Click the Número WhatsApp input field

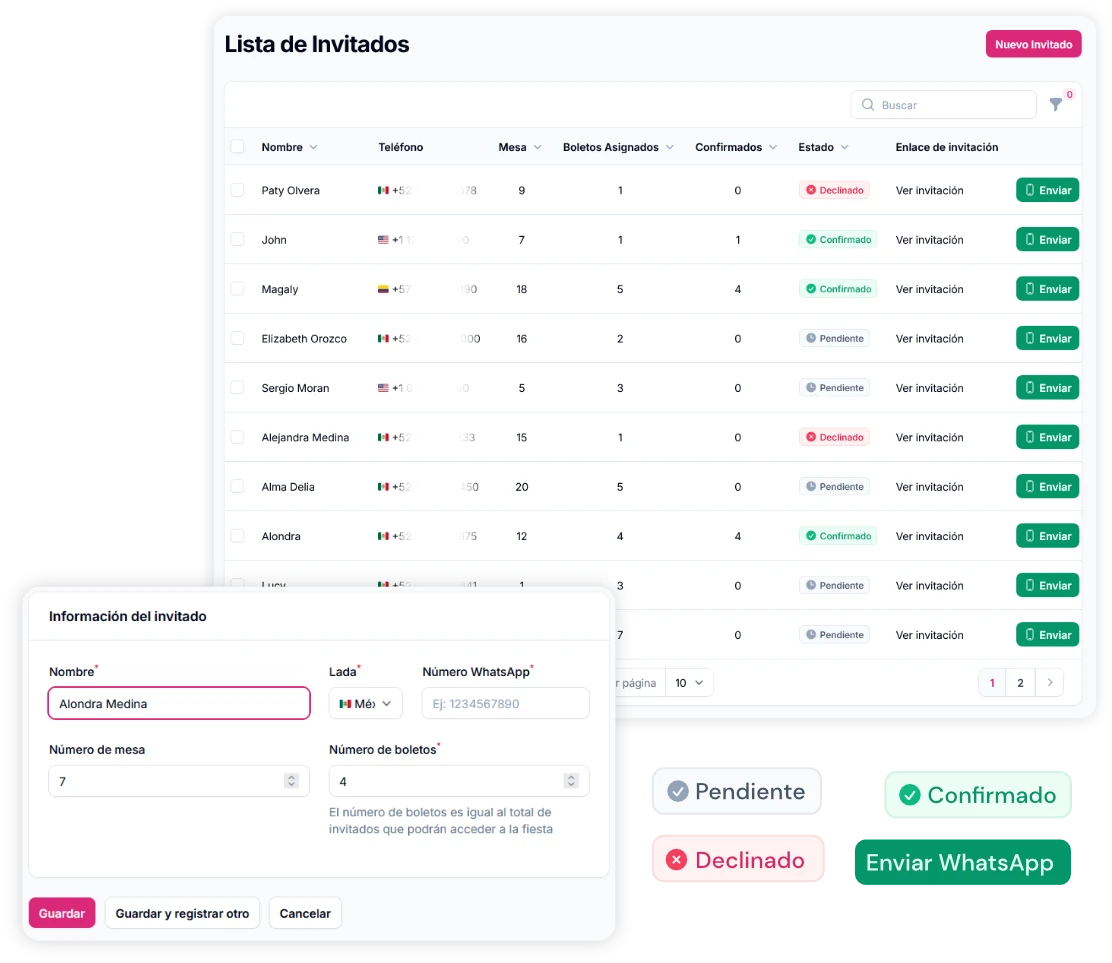click(505, 704)
